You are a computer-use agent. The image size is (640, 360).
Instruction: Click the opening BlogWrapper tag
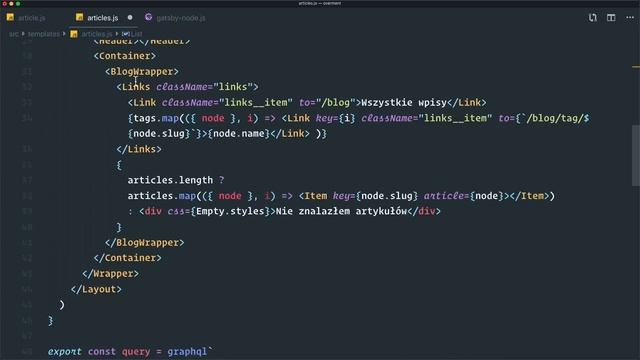pyautogui.click(x=142, y=71)
